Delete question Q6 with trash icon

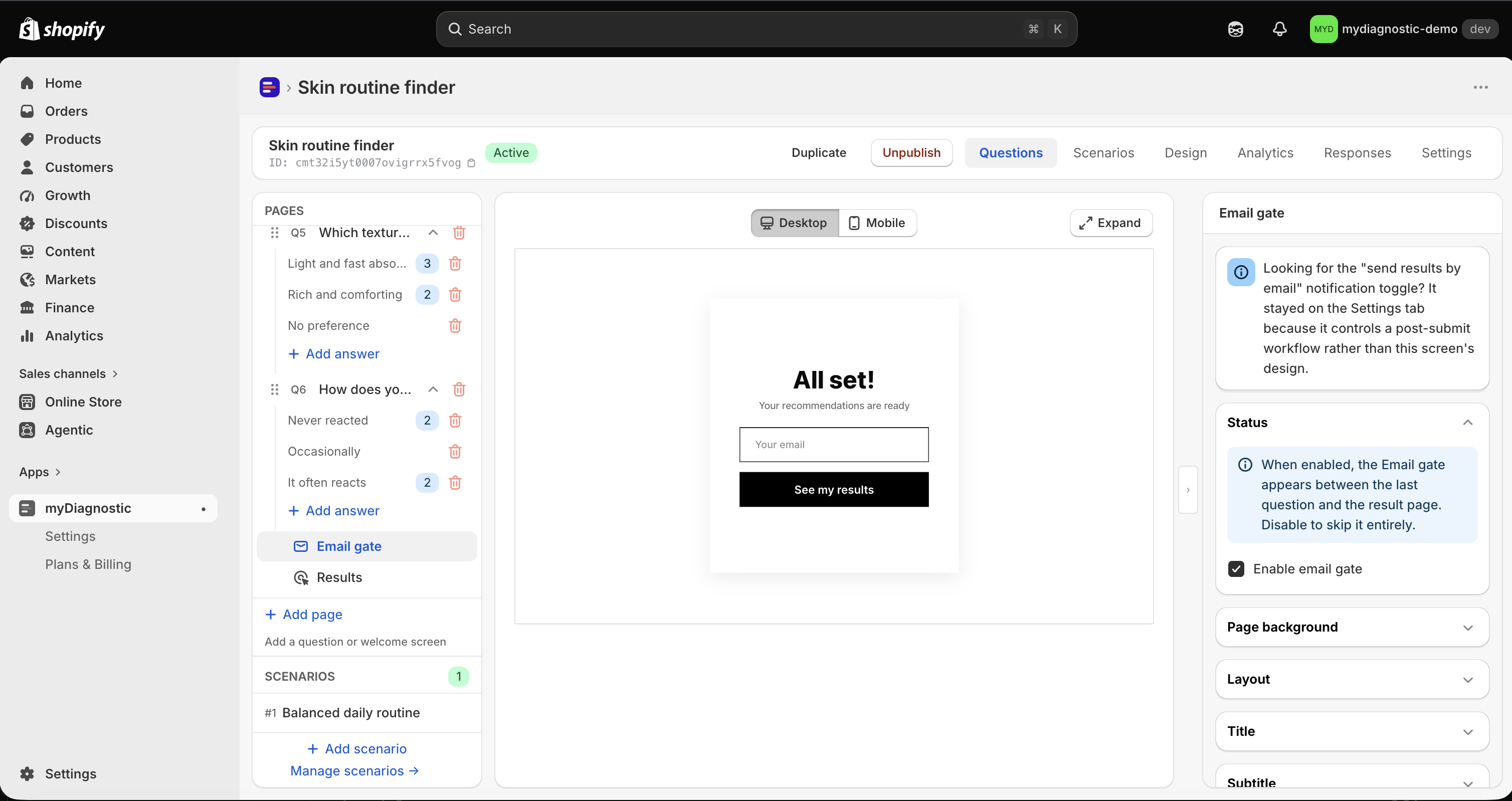(x=459, y=389)
